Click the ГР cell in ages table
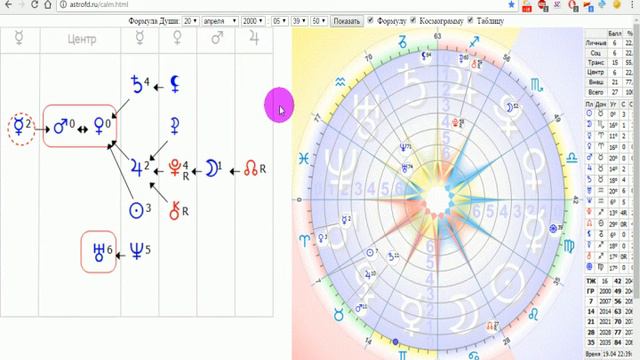Image resolution: width=640 pixels, height=360 pixels. [591, 291]
